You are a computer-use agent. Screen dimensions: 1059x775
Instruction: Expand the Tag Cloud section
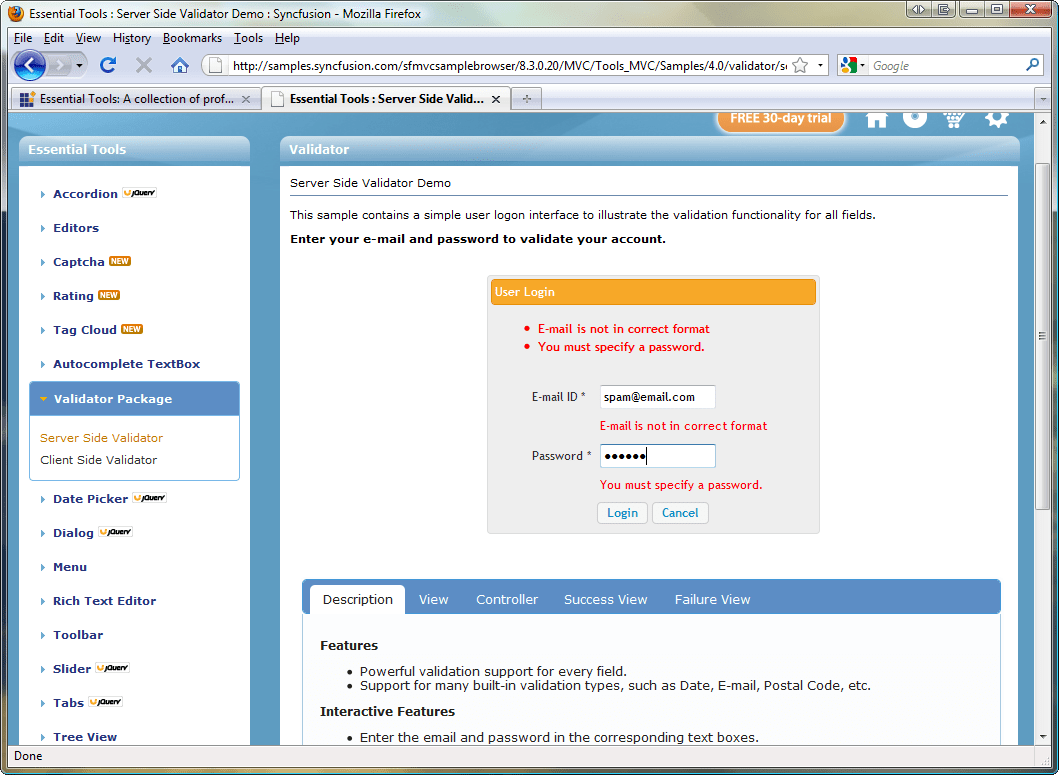click(x=43, y=330)
